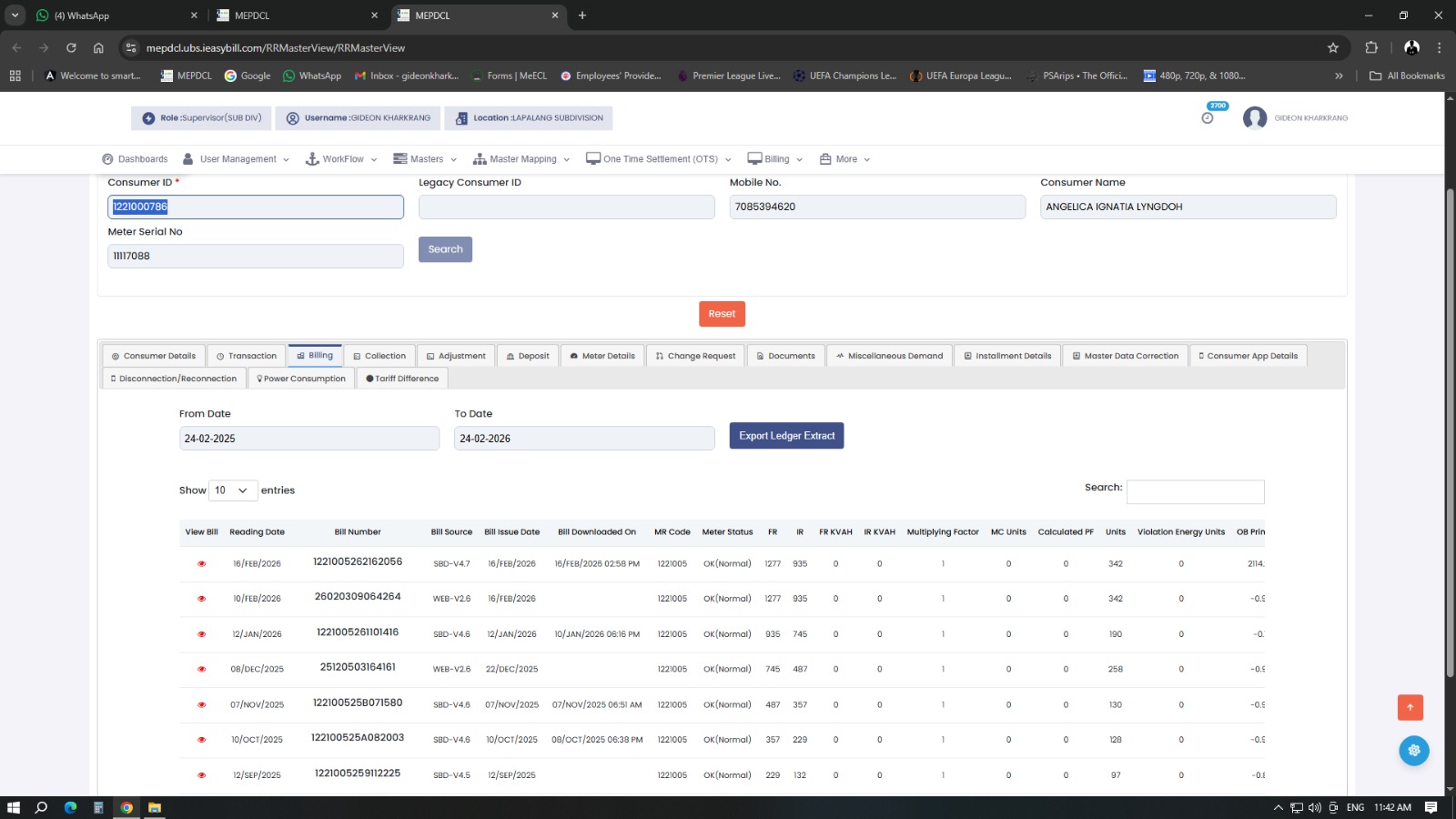Viewport: 1456px width, 819px height.
Task: View bill for 16/FEB/2026 reading via eye icon
Action: 202,564
